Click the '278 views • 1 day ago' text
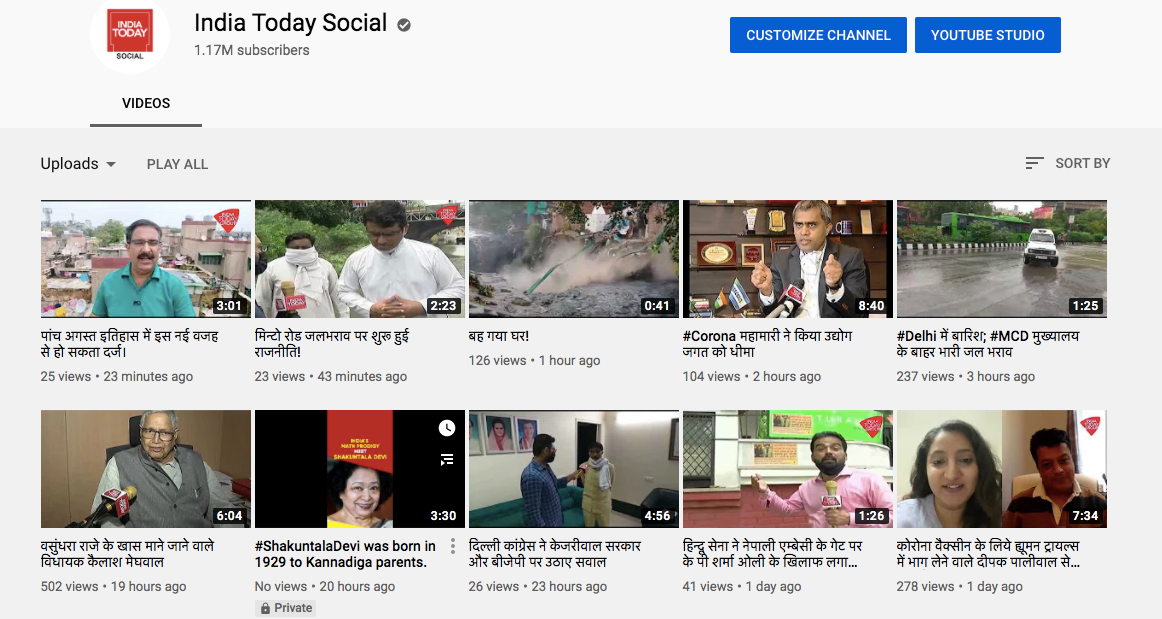This screenshot has width=1162, height=619. [960, 586]
